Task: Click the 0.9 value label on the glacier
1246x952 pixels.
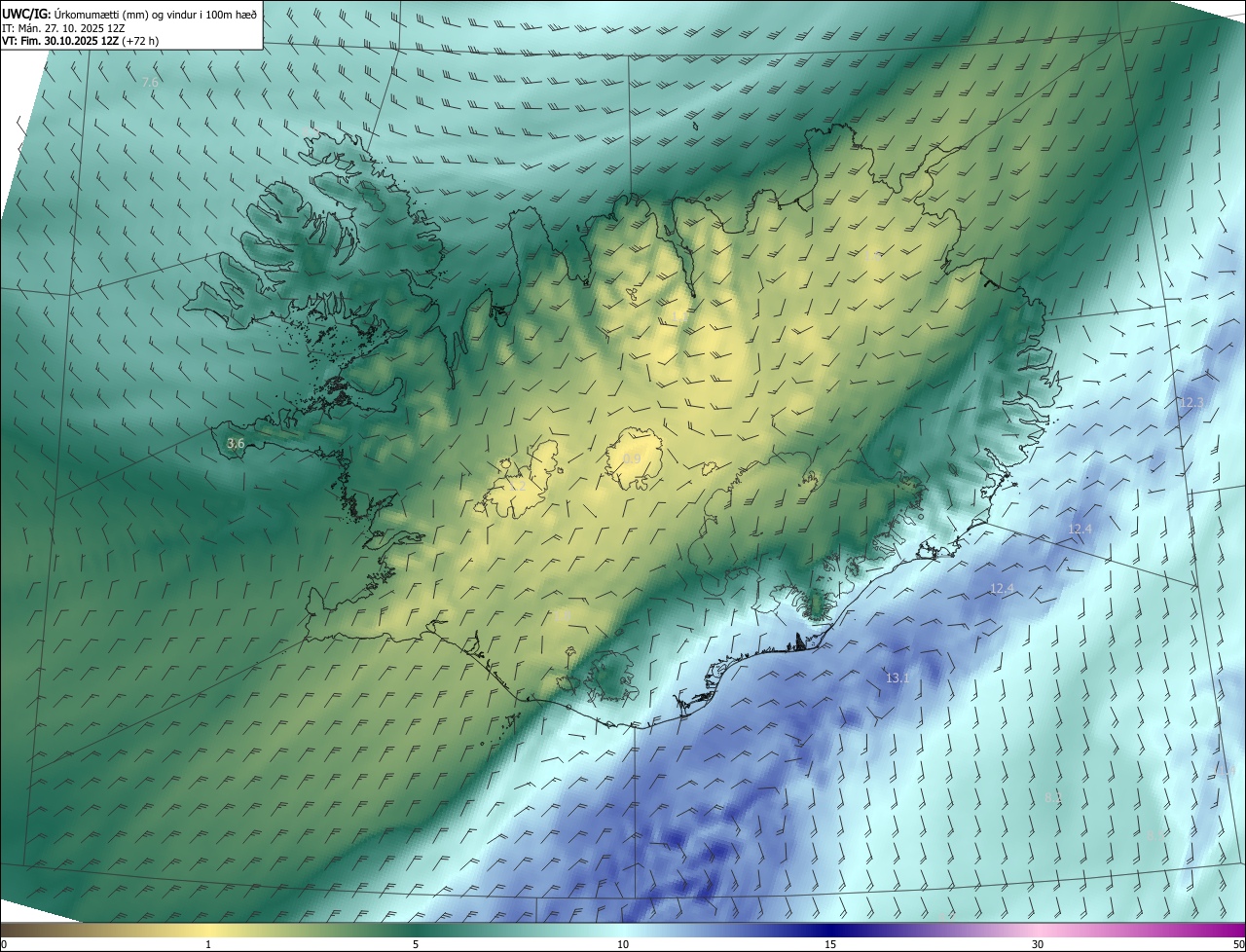Action: click(x=632, y=459)
